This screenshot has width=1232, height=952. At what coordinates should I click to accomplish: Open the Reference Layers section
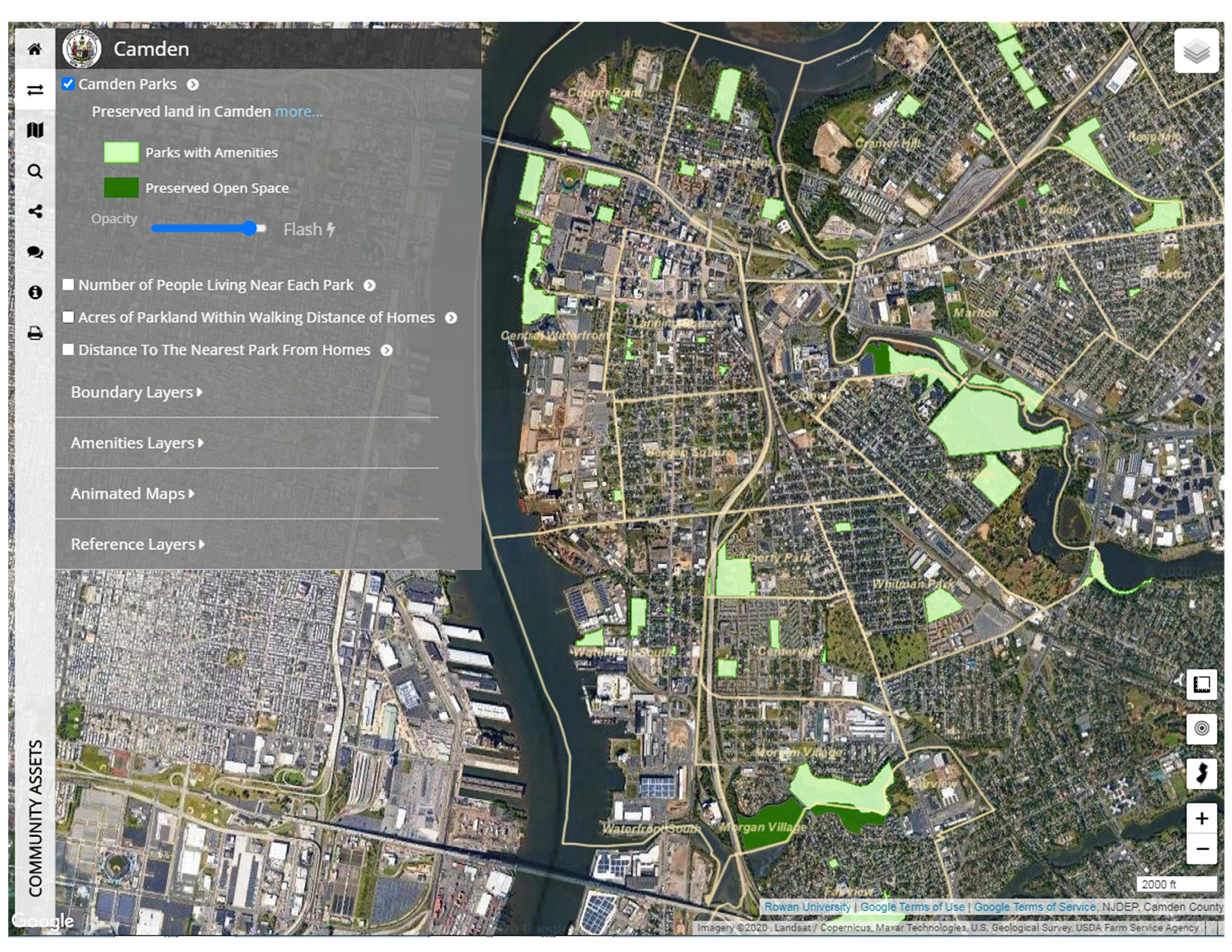coord(138,544)
